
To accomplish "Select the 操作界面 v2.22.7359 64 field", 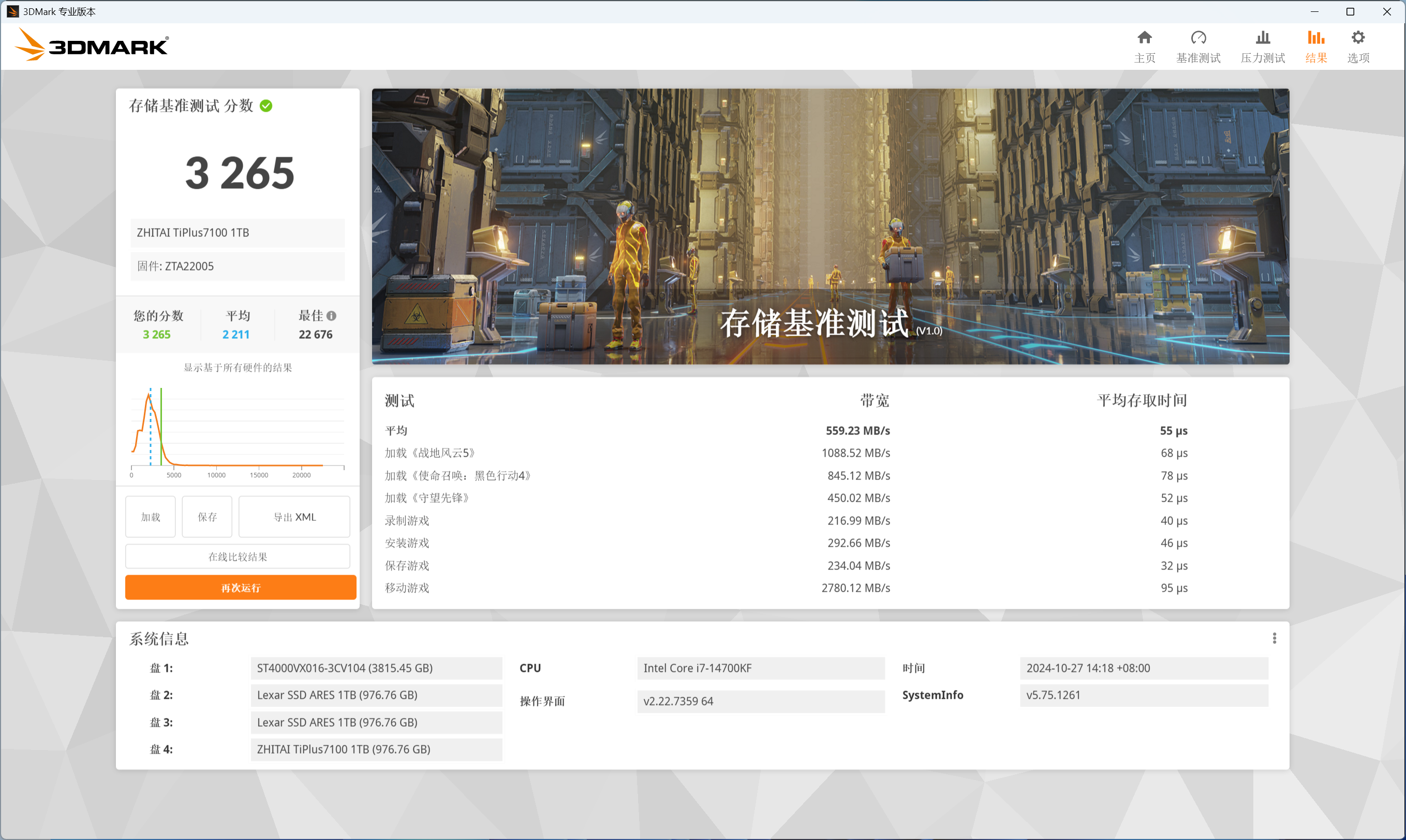I will (x=761, y=701).
